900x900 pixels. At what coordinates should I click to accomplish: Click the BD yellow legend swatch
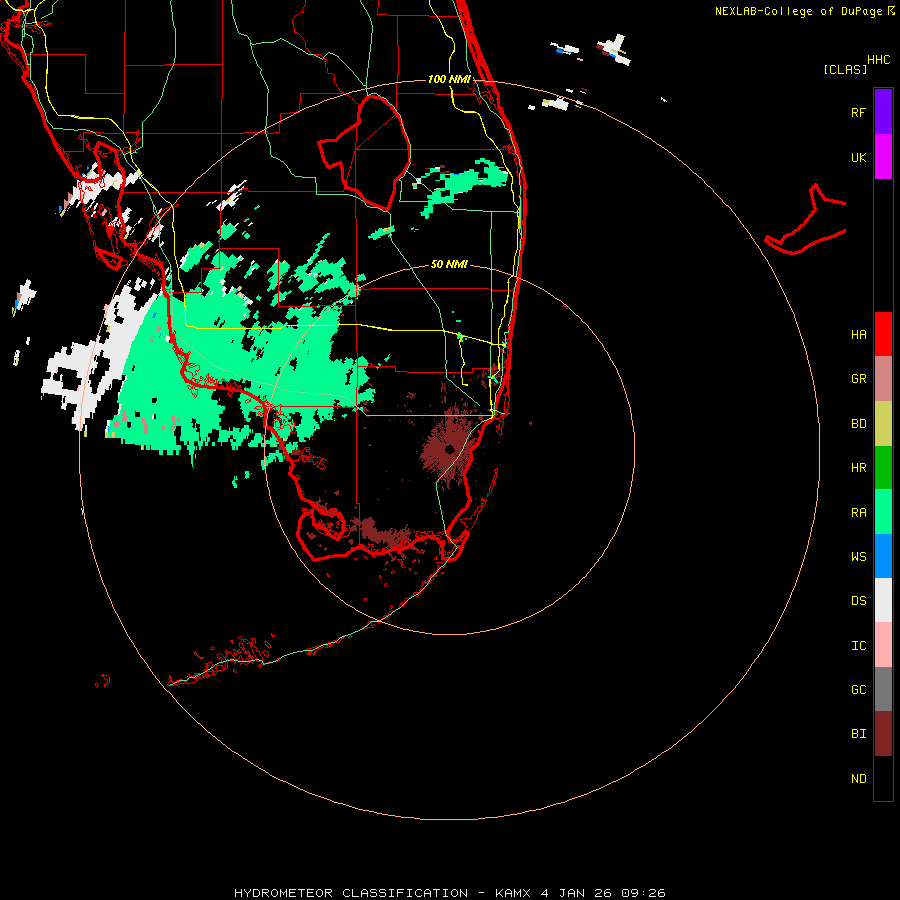point(883,424)
